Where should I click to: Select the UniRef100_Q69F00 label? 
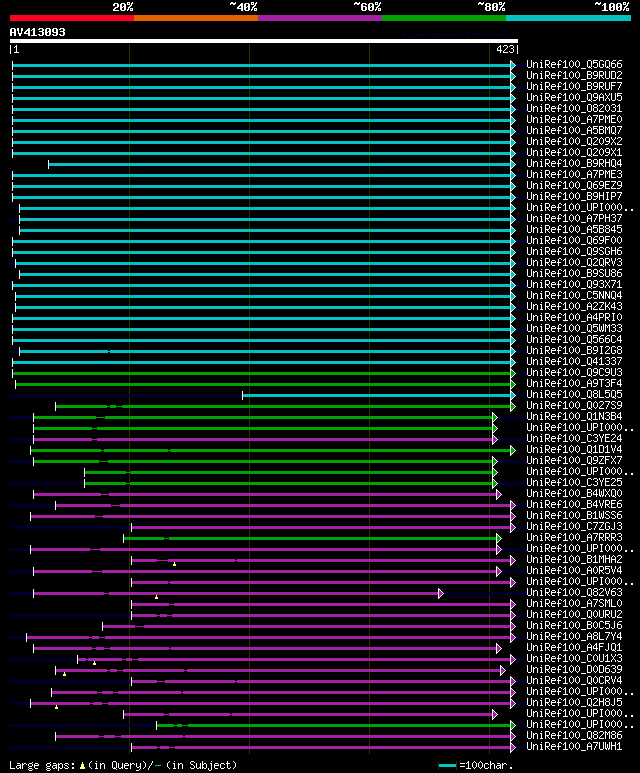click(x=574, y=241)
